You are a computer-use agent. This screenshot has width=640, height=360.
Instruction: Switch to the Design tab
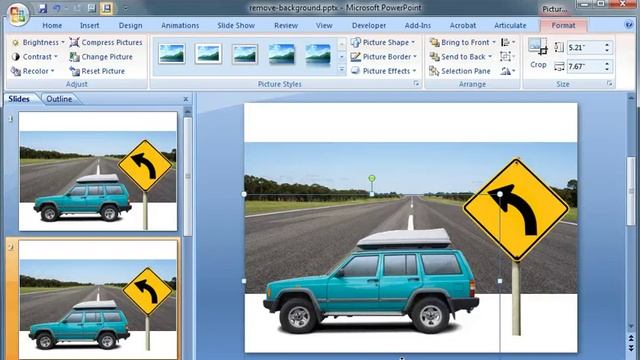point(130,25)
